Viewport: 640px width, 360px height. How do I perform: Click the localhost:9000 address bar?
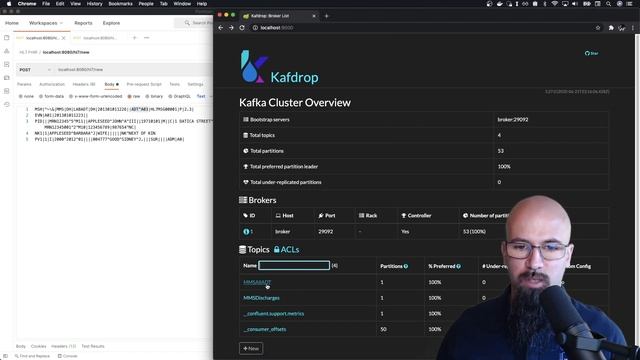click(424, 28)
